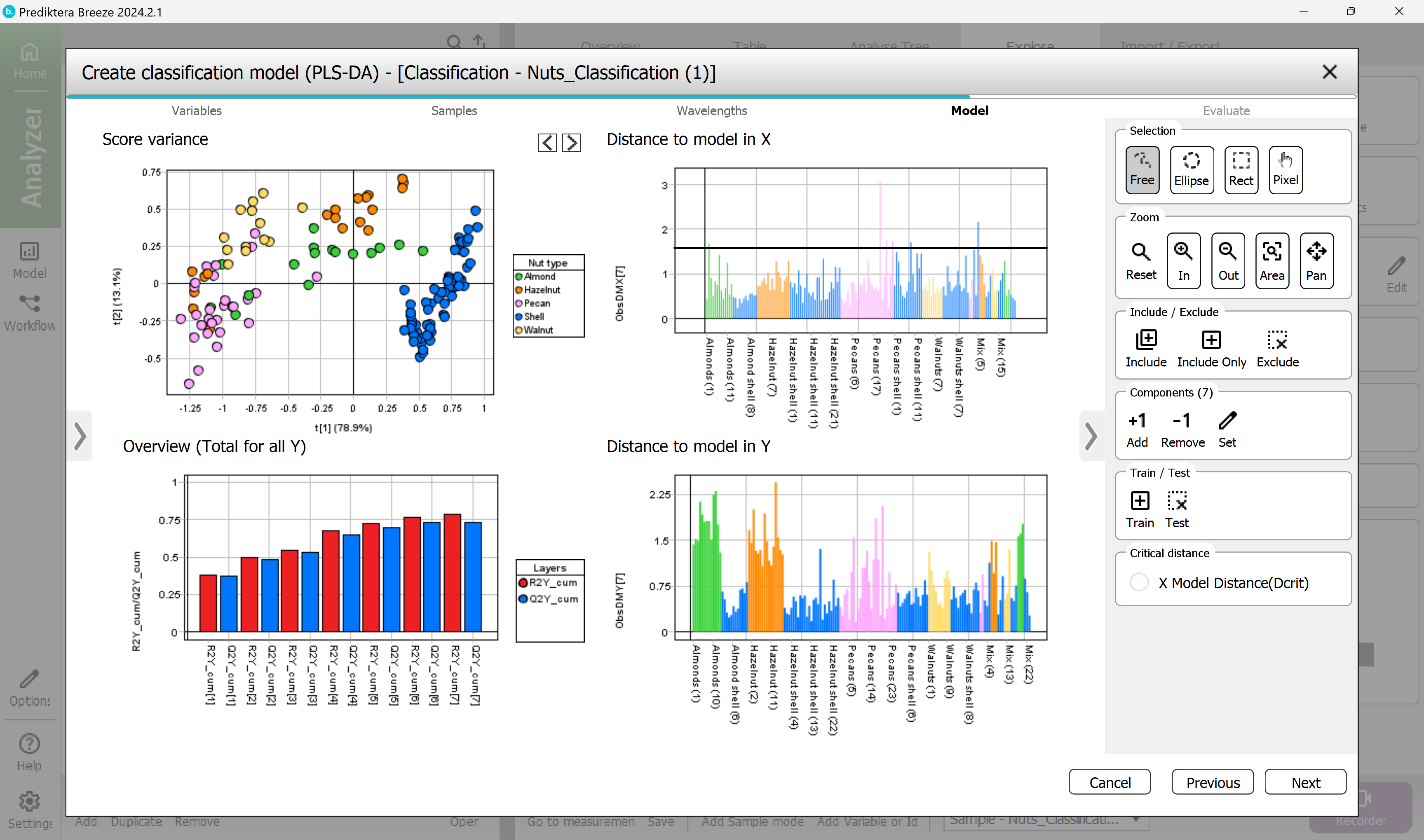The image size is (1424, 840).
Task: Expand the left side panel chevron
Action: (x=80, y=436)
